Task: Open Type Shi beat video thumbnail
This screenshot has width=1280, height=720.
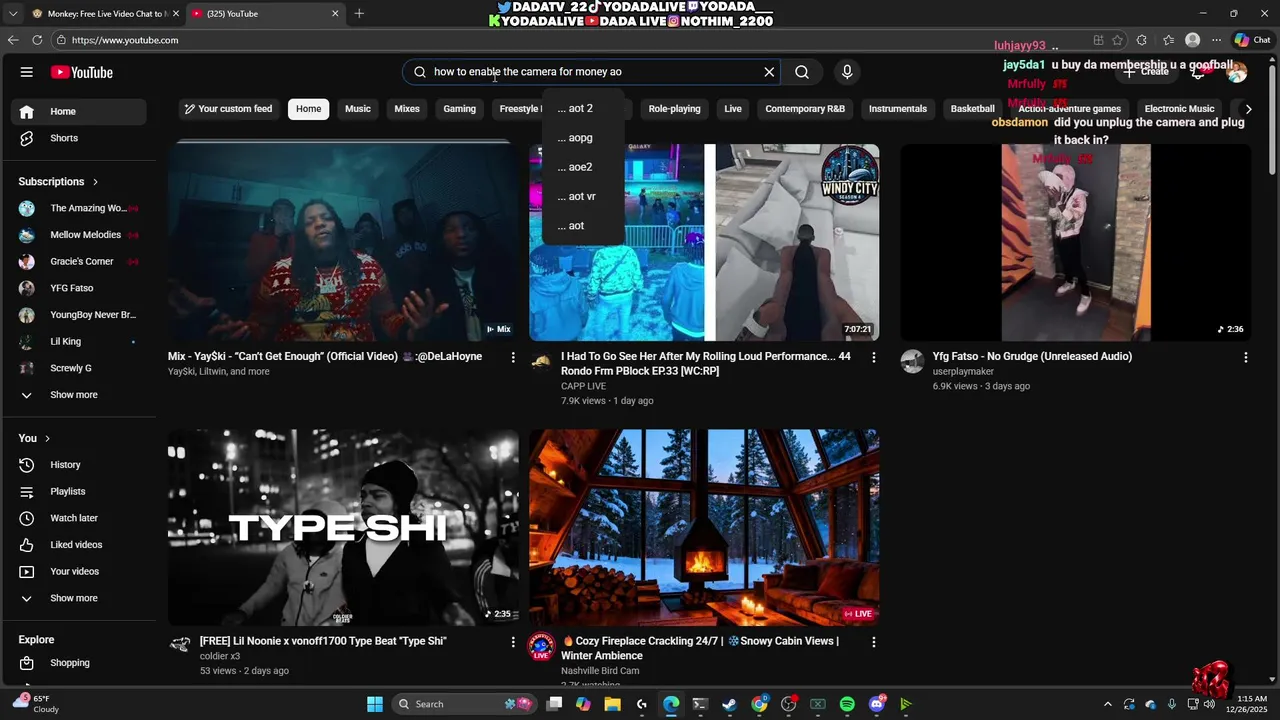Action: (x=343, y=527)
